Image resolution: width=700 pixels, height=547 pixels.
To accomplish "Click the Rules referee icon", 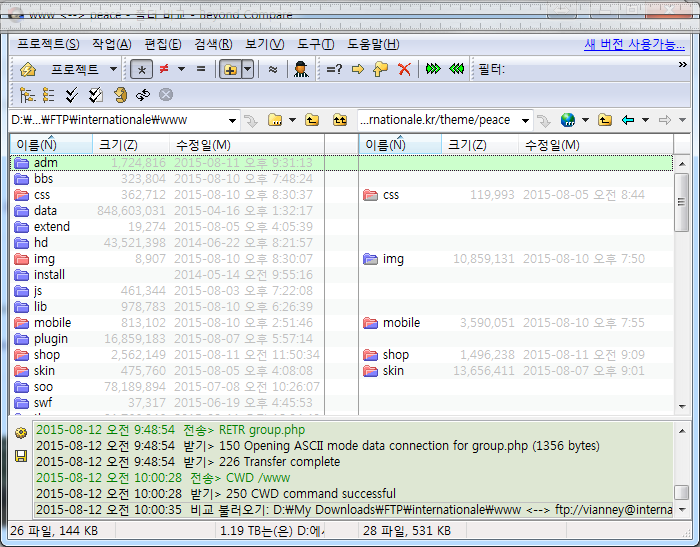I will 299,69.
